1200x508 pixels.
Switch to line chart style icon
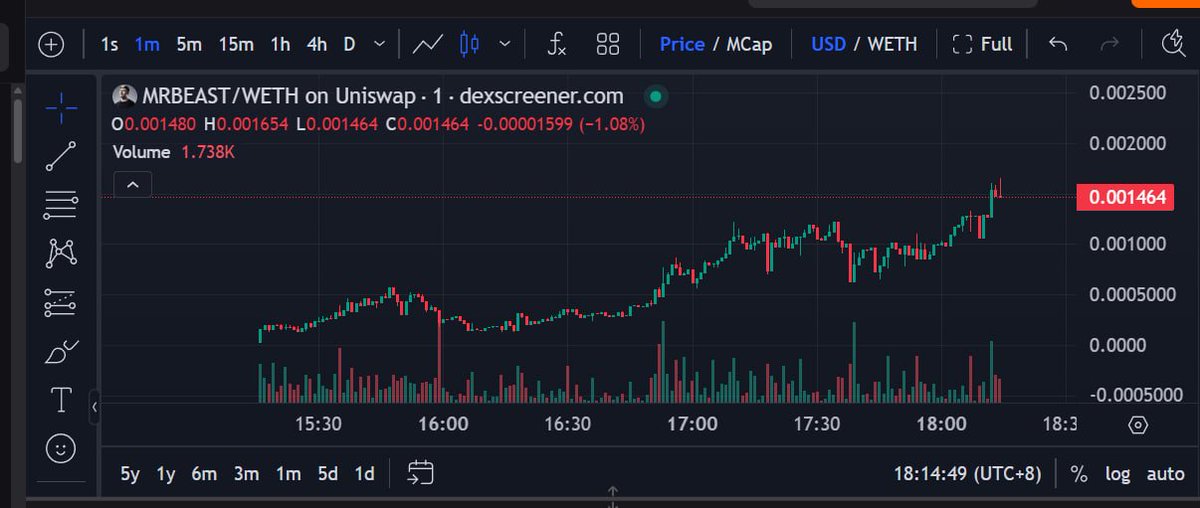click(x=428, y=44)
